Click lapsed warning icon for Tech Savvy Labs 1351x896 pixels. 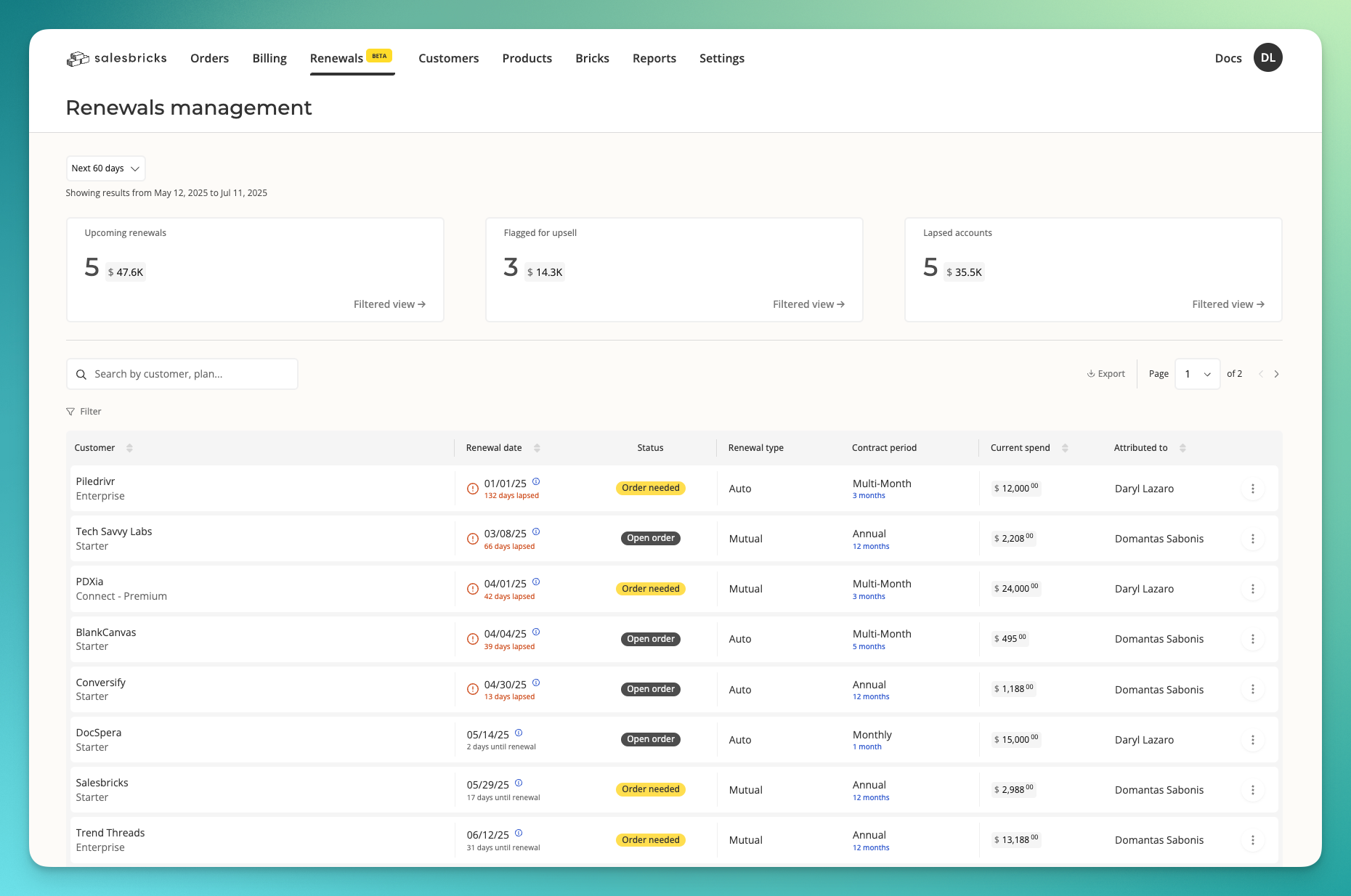(472, 539)
